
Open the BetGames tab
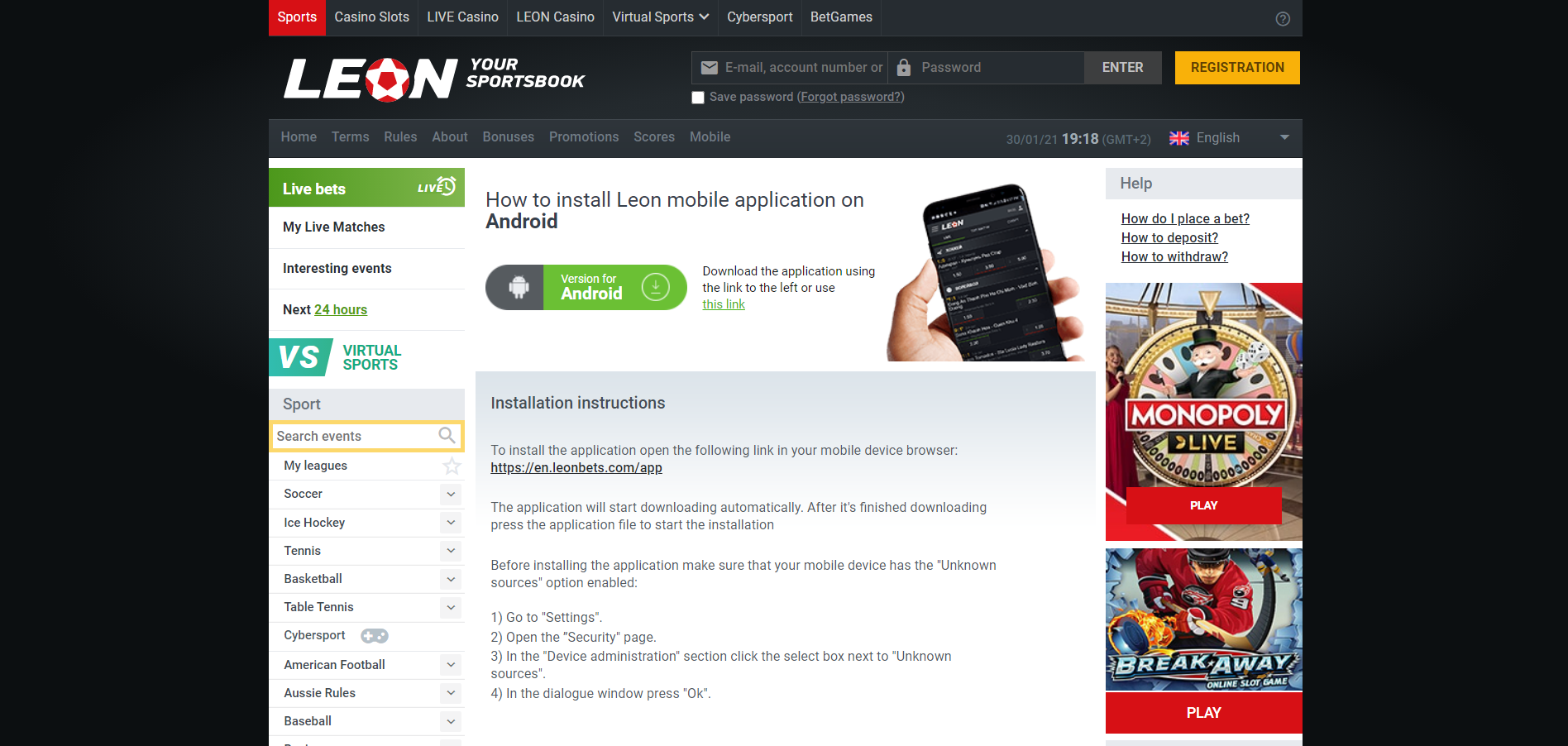point(841,17)
